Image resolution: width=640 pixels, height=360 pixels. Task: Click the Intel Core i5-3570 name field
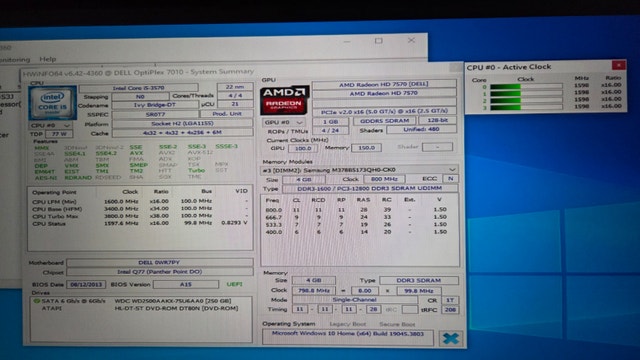138,88
